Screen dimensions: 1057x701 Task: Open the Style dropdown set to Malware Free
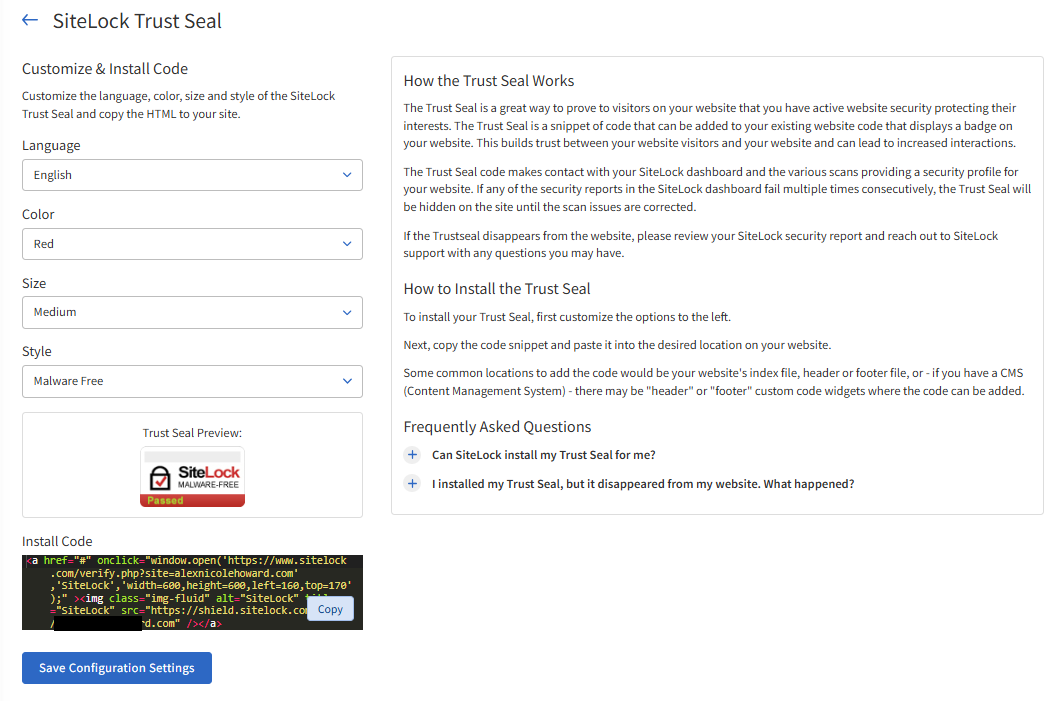click(192, 381)
